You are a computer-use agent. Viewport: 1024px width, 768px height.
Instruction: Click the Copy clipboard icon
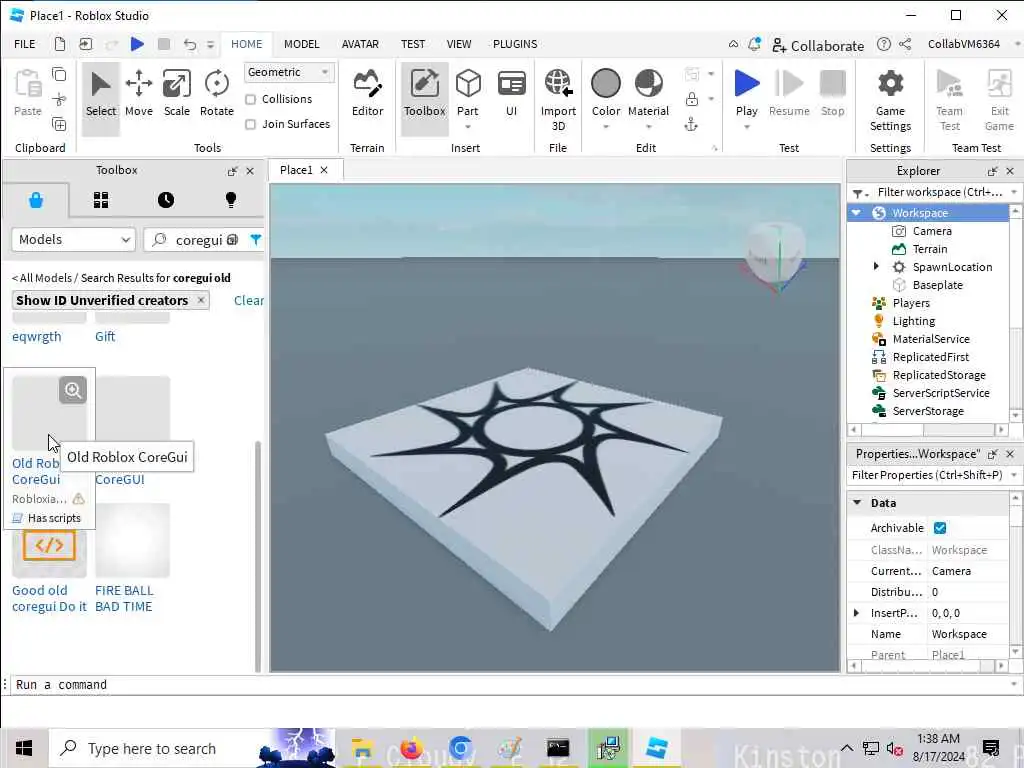[59, 74]
